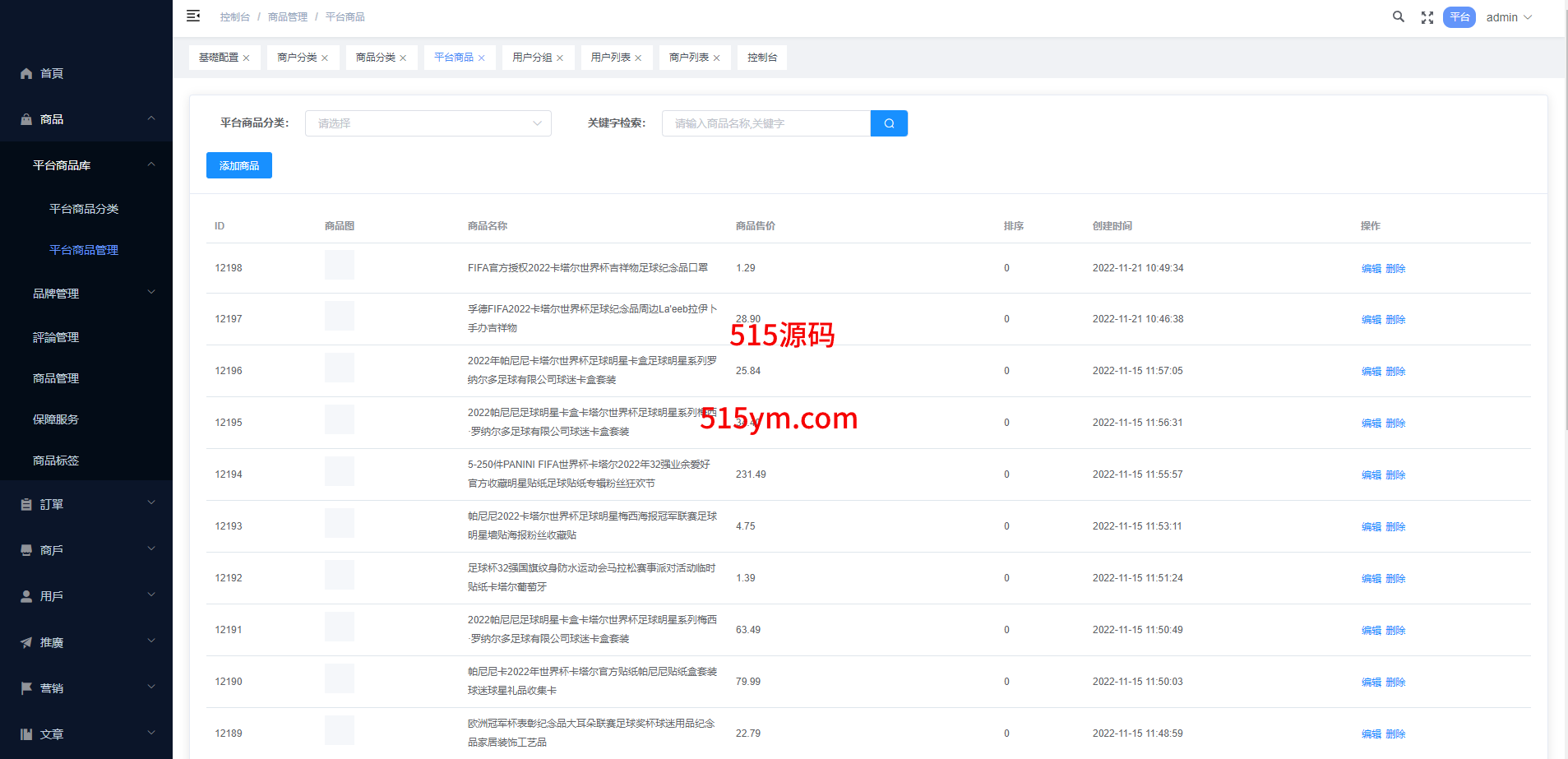The image size is (1568, 759).
Task: Focus the keyword search input field
Action: point(765,123)
